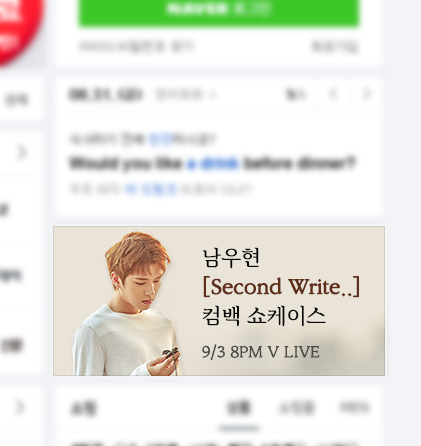The height and width of the screenshot is (446, 421).
Task: Click the 컴백 쇼케이스 banner text
Action: (x=264, y=316)
